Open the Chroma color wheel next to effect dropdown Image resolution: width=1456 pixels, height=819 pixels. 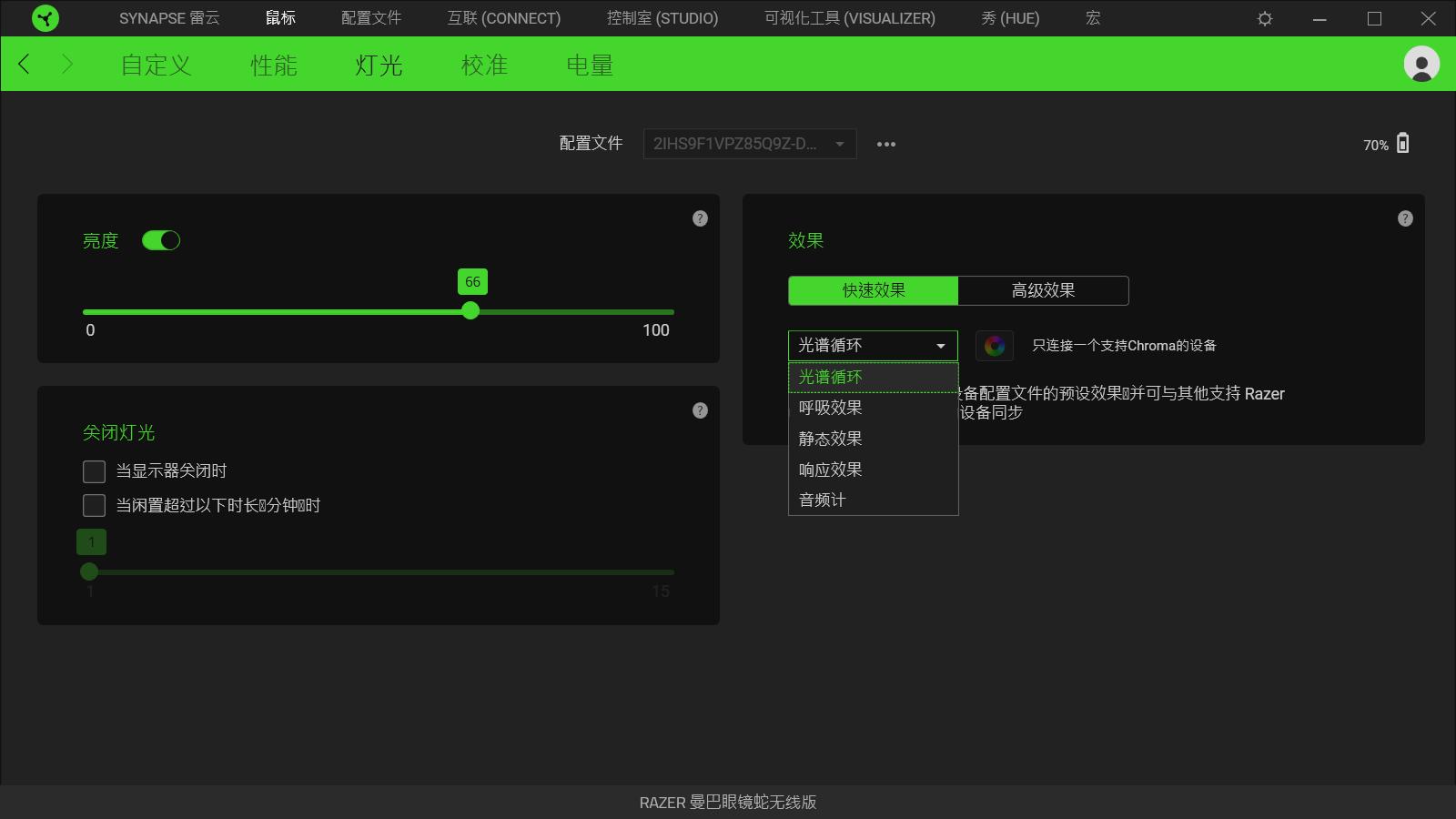click(x=995, y=346)
